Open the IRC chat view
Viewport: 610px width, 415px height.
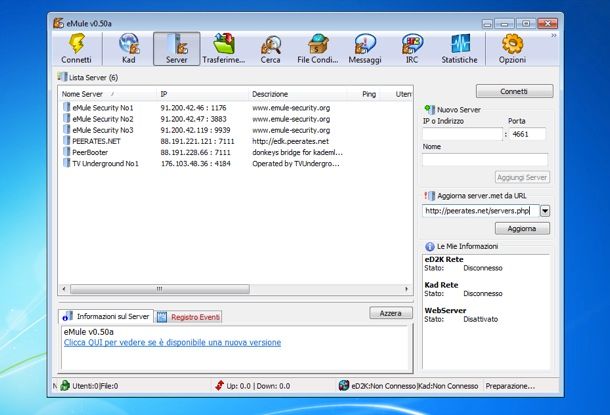(412, 49)
